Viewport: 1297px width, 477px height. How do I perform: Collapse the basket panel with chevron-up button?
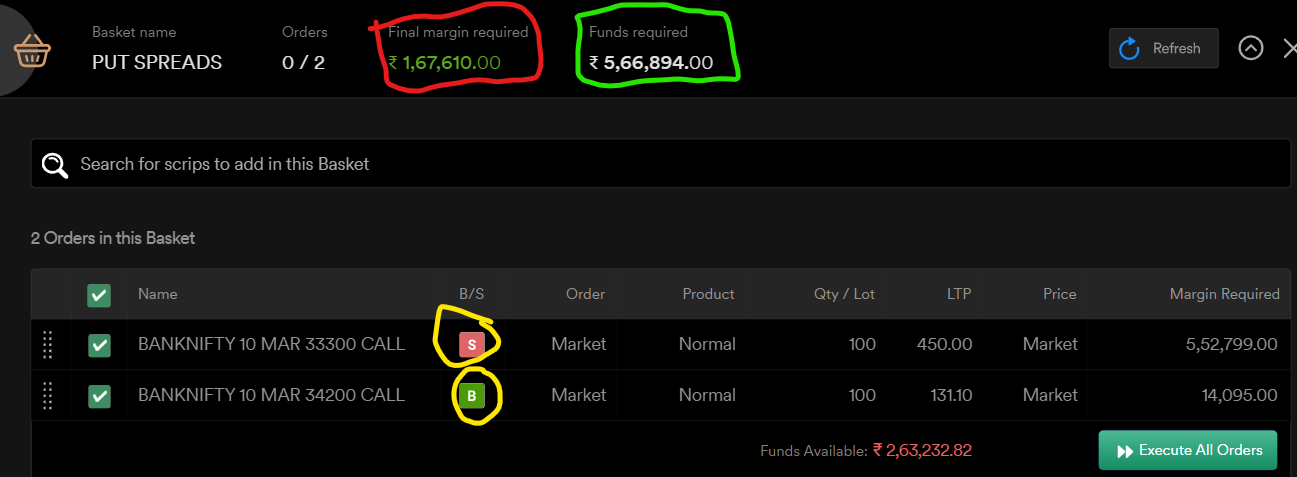[x=1251, y=48]
